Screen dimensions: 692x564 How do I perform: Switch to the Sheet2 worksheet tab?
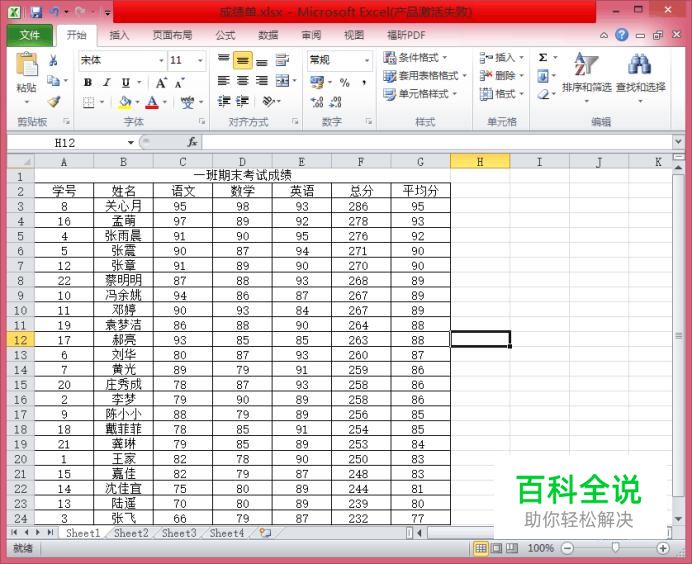click(x=131, y=533)
